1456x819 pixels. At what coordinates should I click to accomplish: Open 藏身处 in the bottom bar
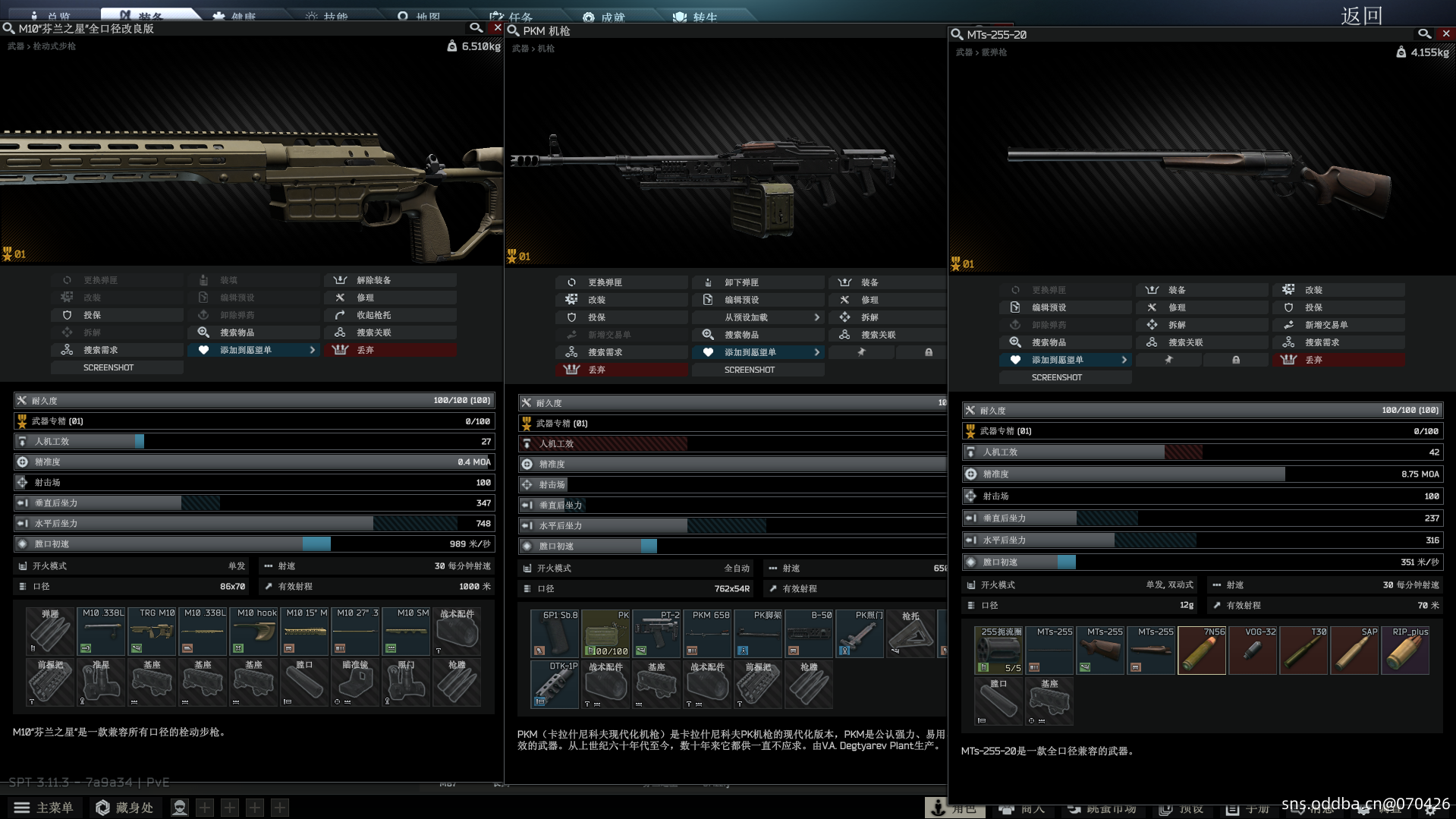tap(125, 808)
